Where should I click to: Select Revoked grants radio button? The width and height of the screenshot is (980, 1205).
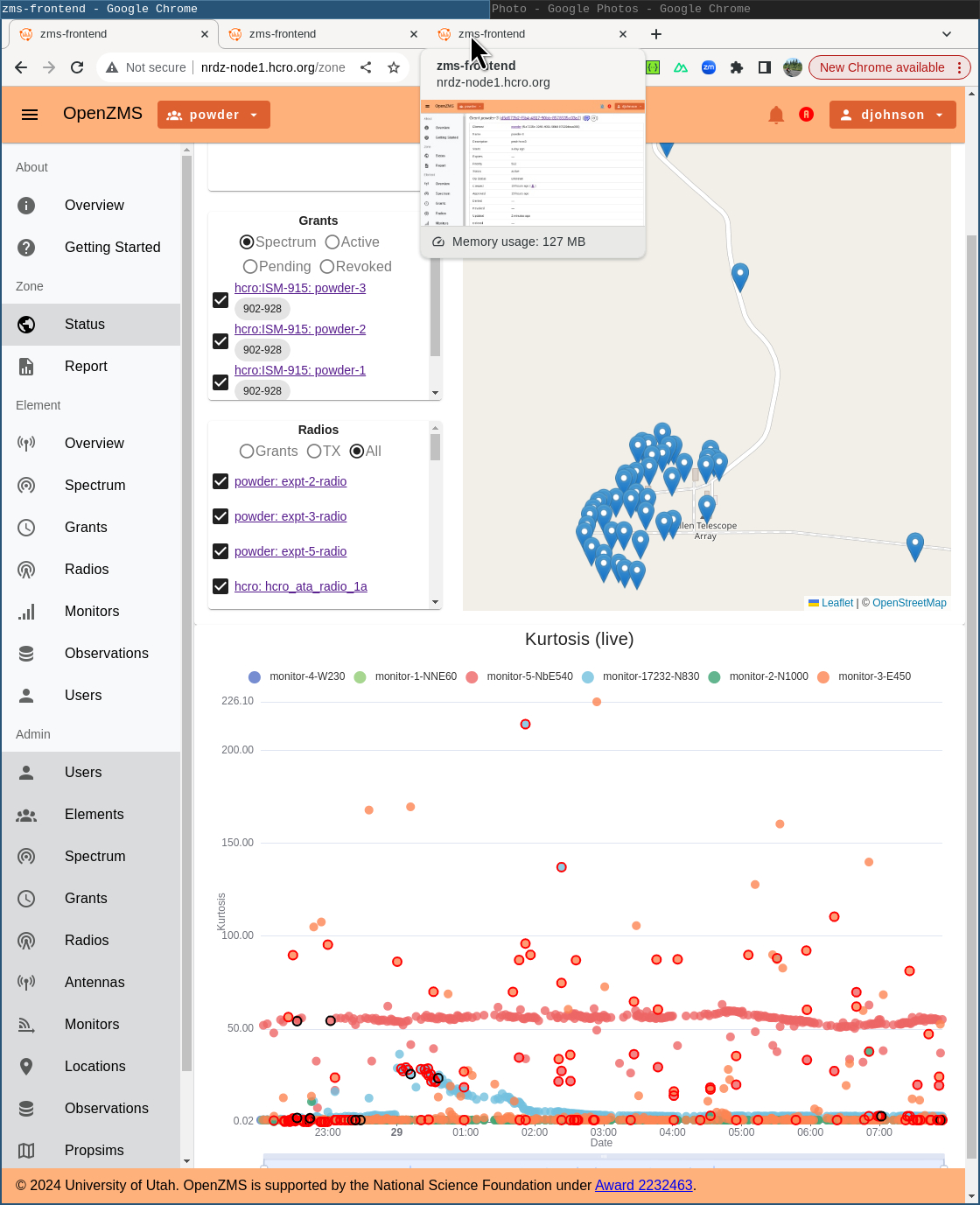point(327,267)
